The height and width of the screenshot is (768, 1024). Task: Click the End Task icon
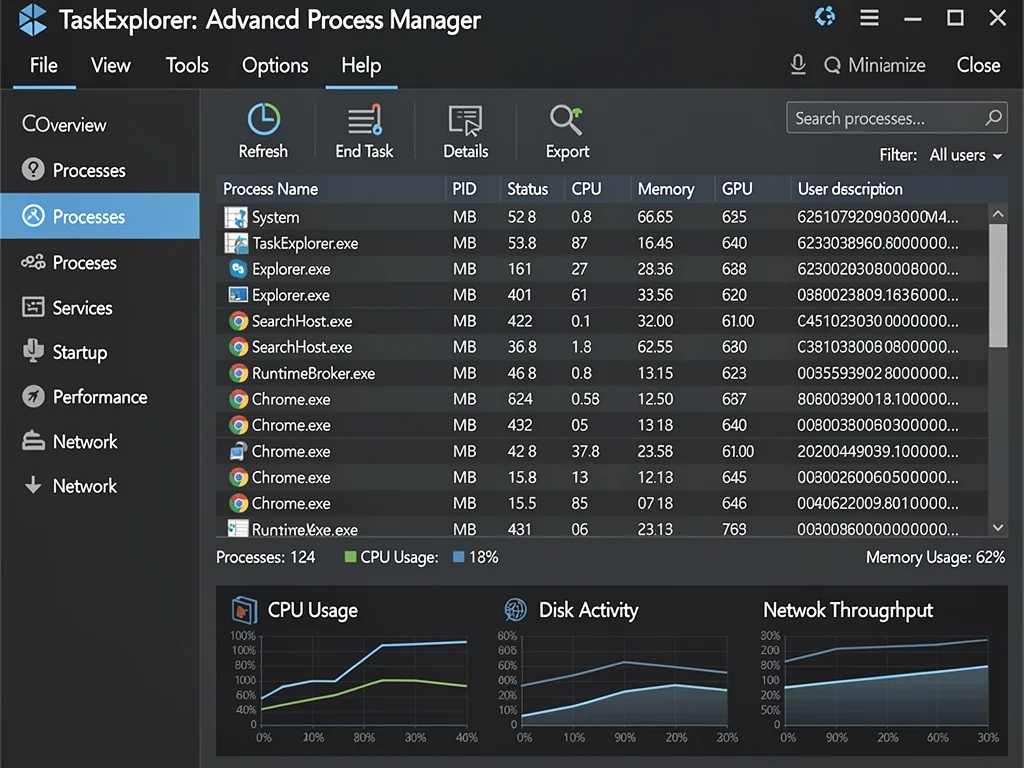click(x=364, y=120)
